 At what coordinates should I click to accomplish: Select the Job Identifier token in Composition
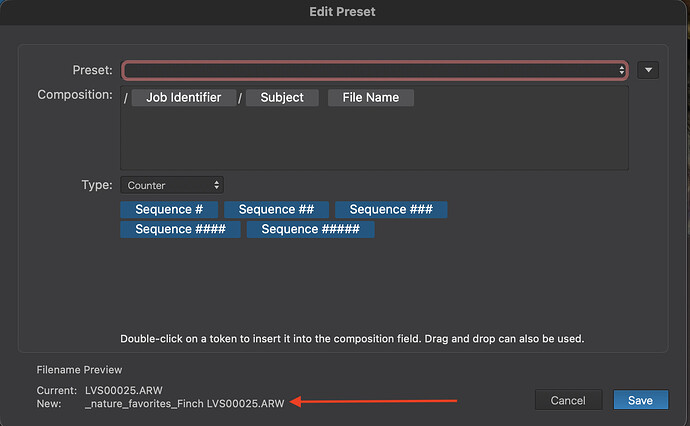click(184, 98)
